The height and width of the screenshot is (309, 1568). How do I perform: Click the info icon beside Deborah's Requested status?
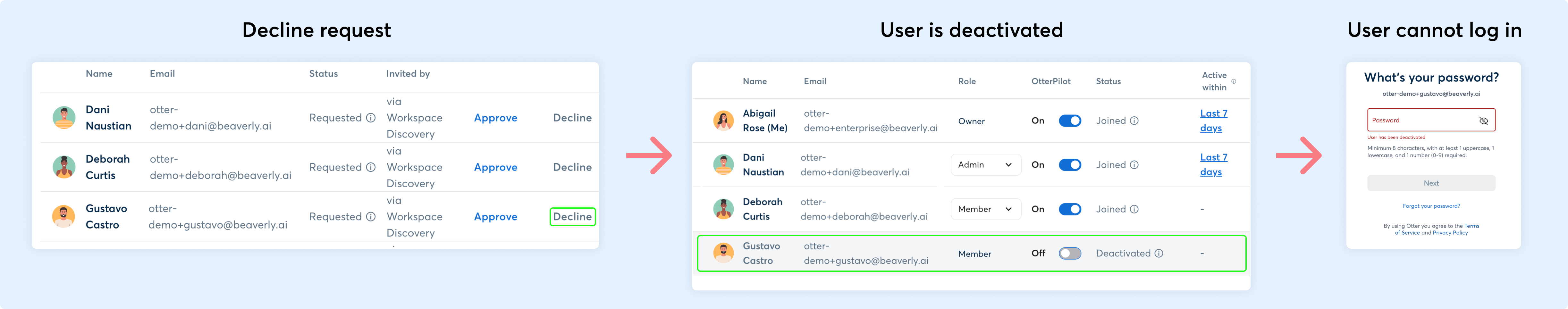(x=371, y=167)
